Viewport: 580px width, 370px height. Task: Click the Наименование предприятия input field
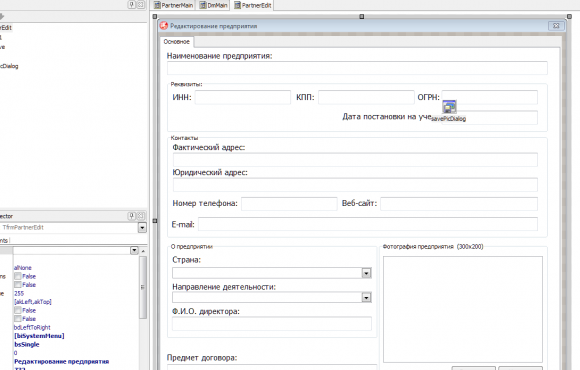357,68
